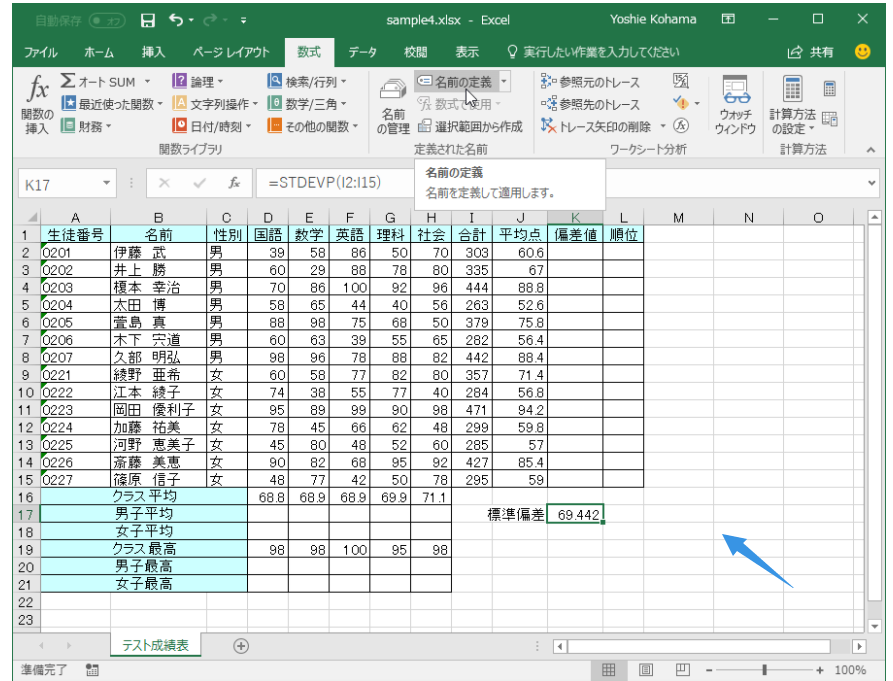Screen dimensions: 893x681
Task: Click the smiley feedback icon
Action: tap(863, 52)
